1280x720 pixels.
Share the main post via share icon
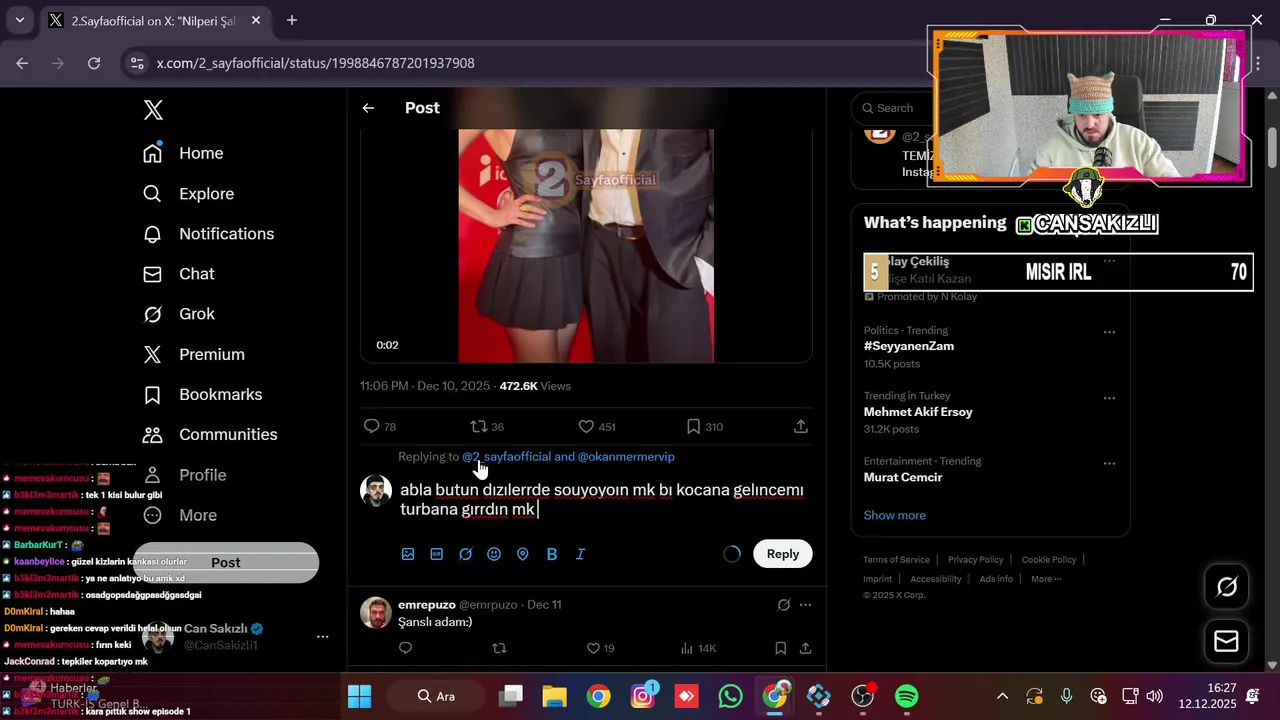[x=800, y=426]
